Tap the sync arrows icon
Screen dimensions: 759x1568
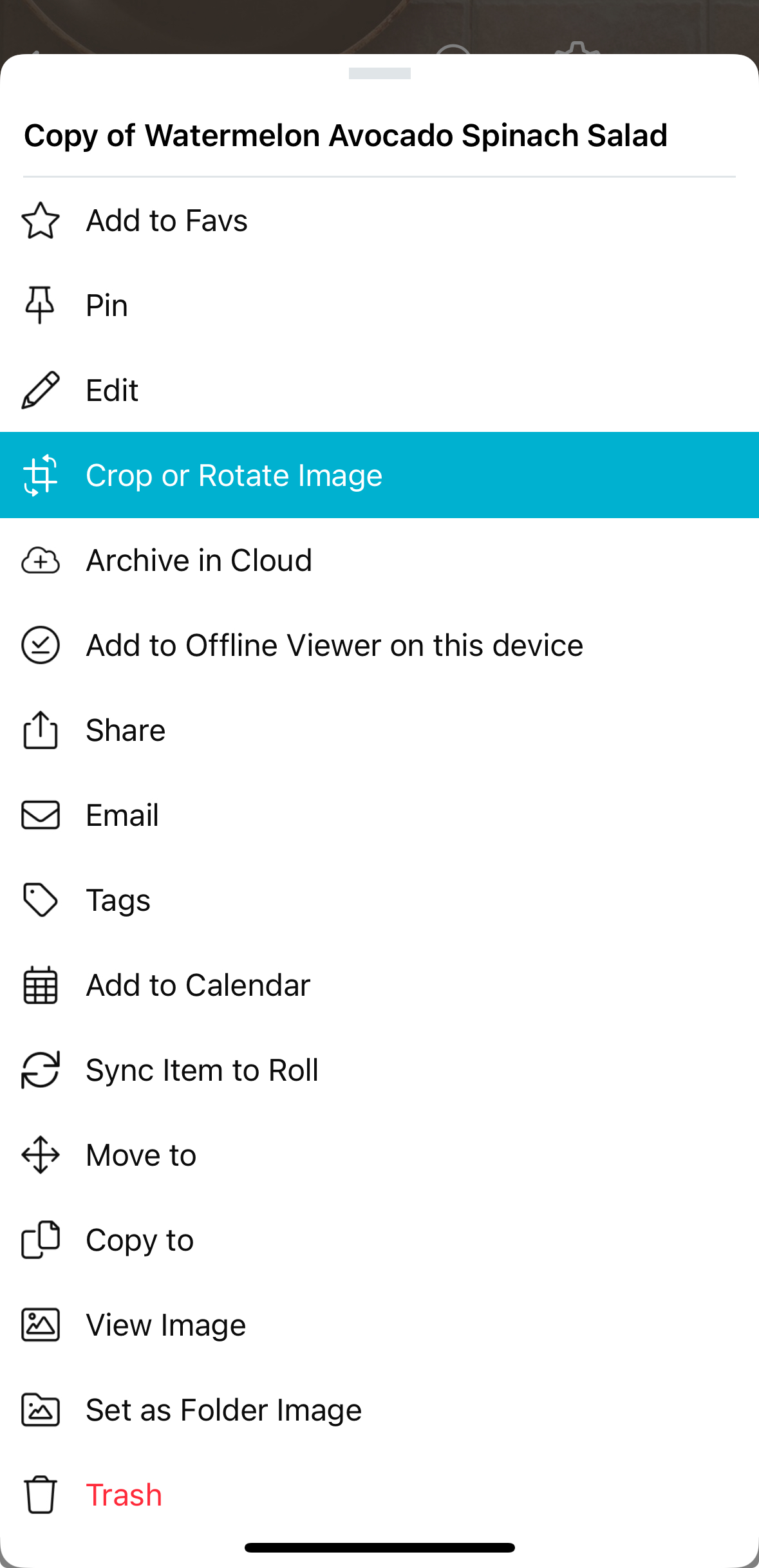(x=41, y=1070)
